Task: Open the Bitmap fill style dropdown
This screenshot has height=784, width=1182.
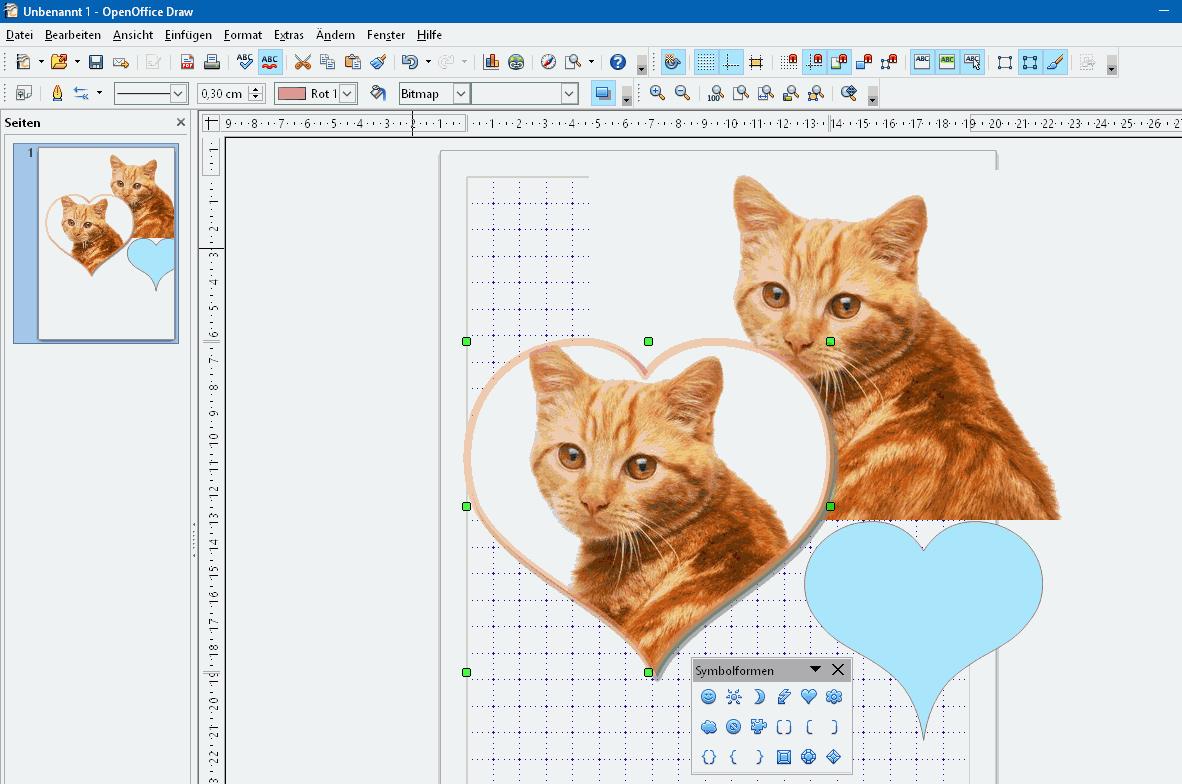Action: tap(461, 93)
